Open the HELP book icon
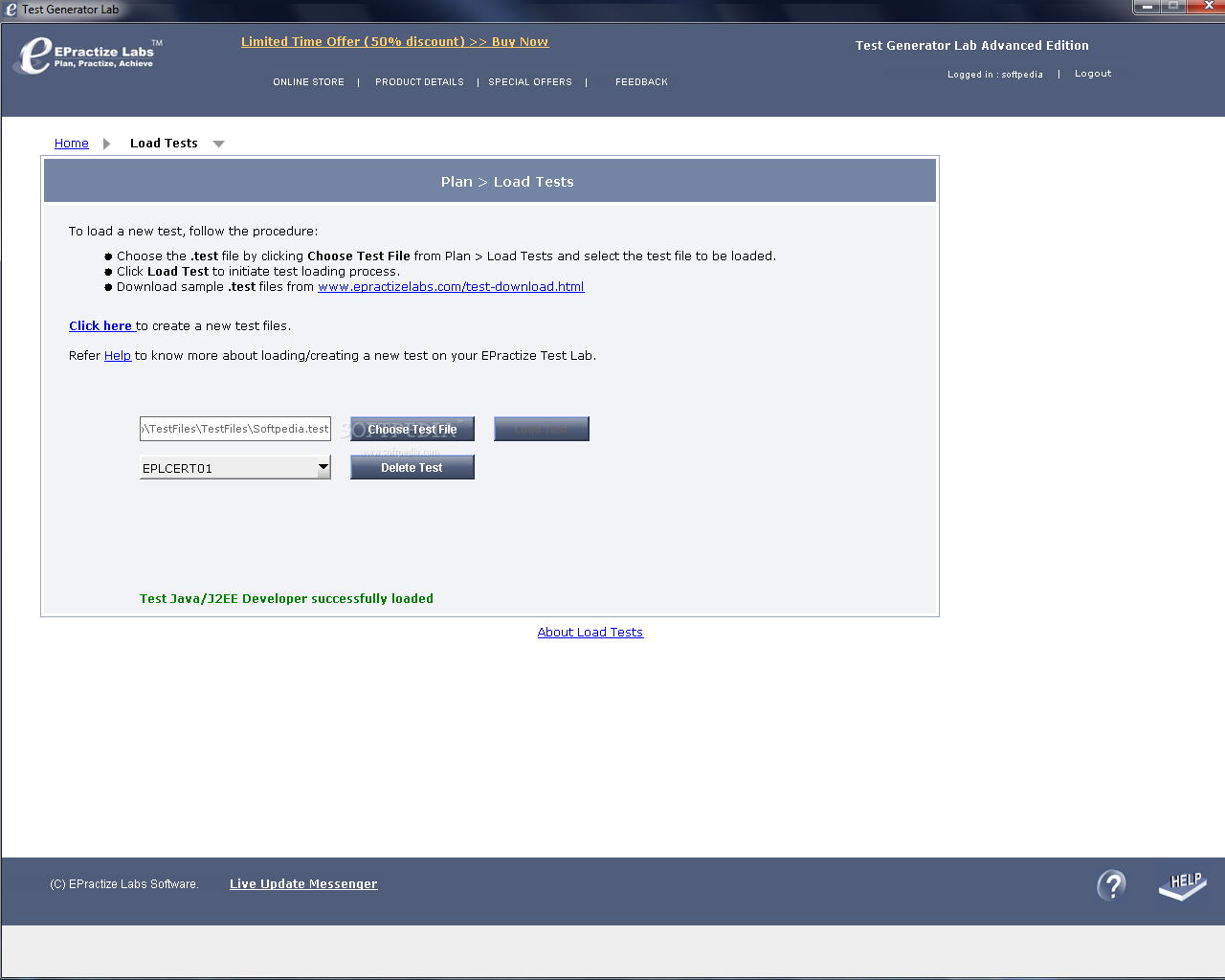Screen dimensions: 1225x980 tap(1183, 884)
